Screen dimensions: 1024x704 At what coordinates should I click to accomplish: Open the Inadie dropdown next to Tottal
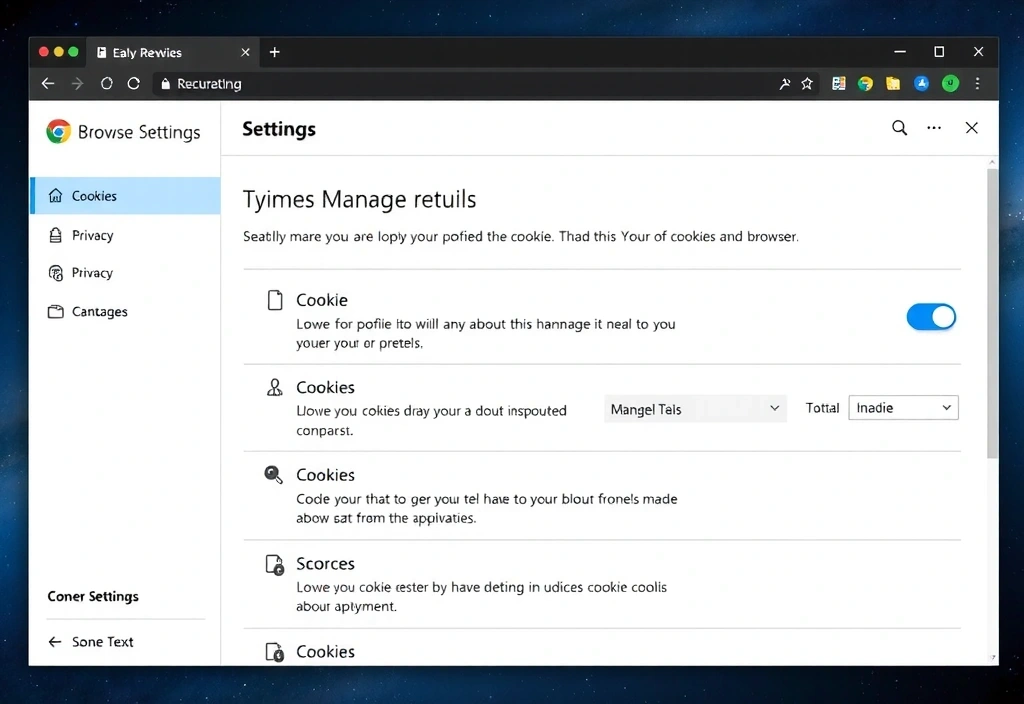[902, 407]
